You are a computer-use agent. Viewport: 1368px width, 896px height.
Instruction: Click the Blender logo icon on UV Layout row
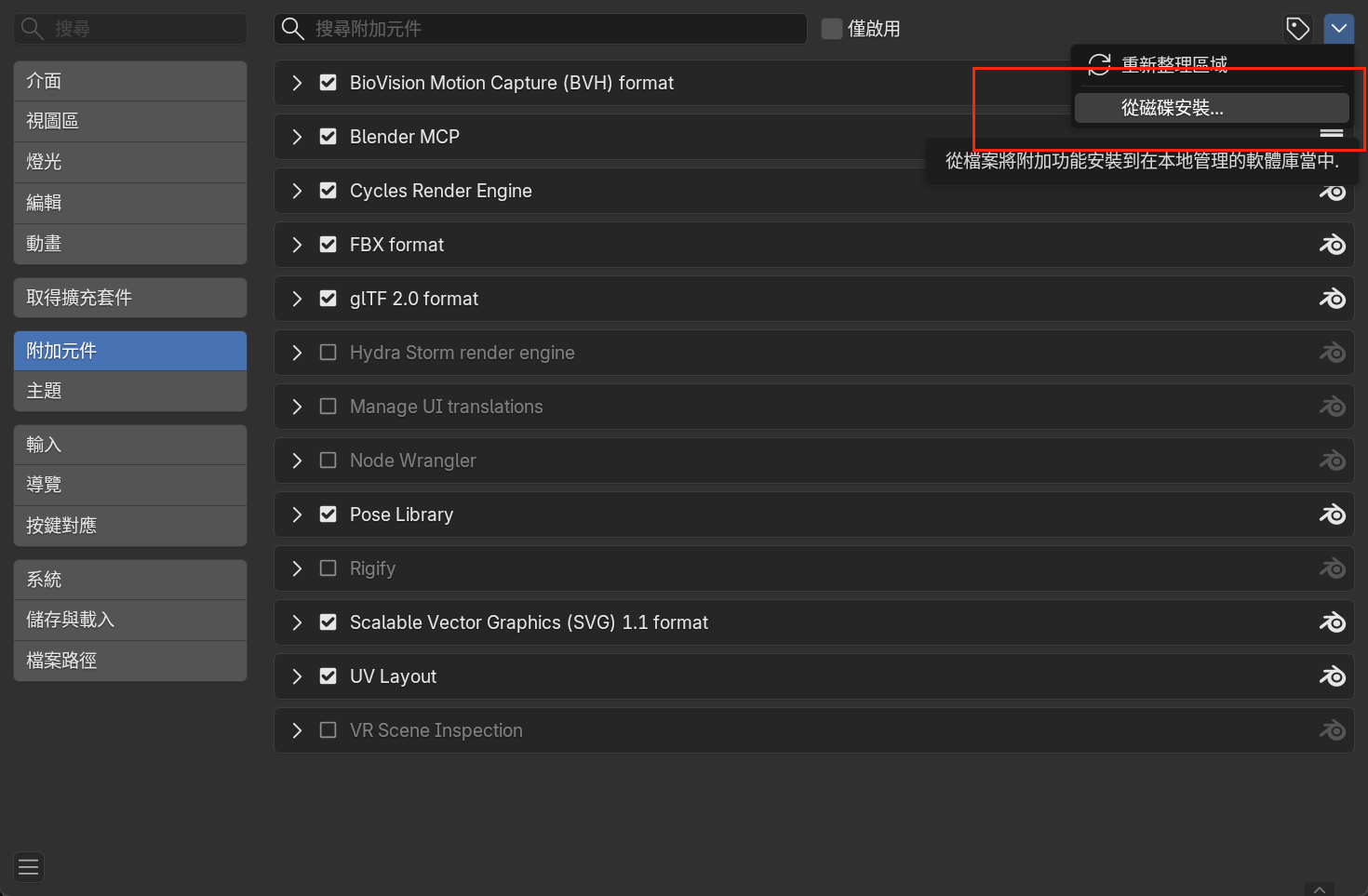tap(1333, 676)
